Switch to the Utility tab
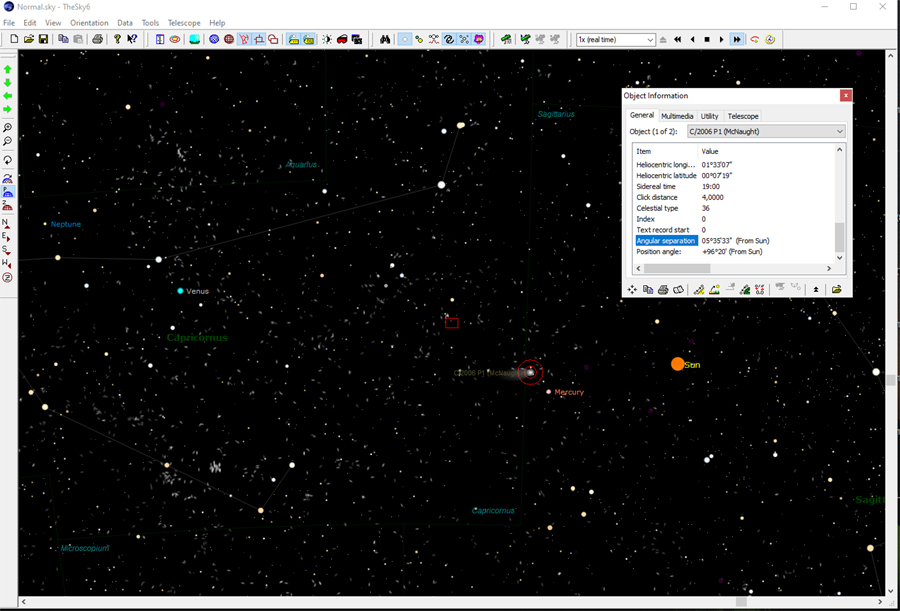Screen dimensions: 900x611 click(x=709, y=116)
